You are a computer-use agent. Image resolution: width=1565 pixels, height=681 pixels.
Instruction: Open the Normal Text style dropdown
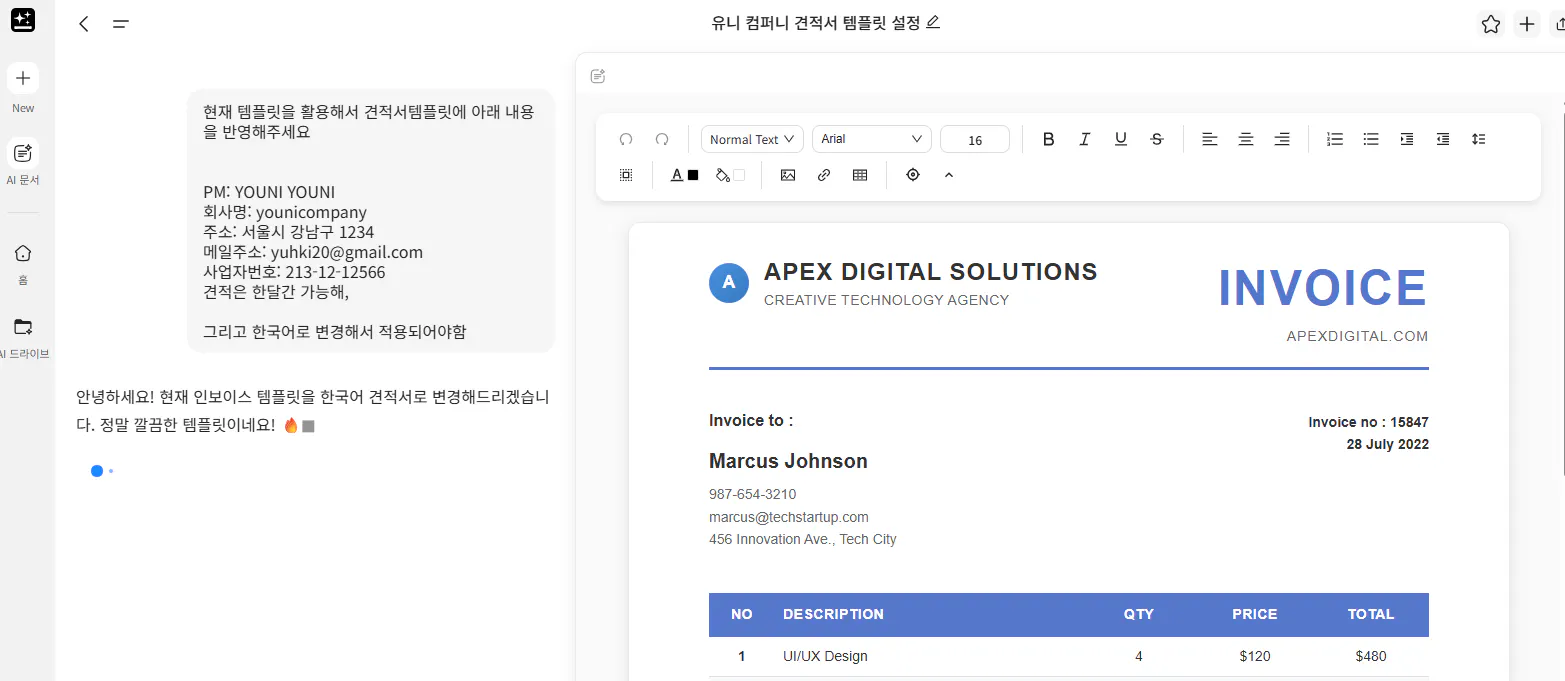(x=752, y=139)
